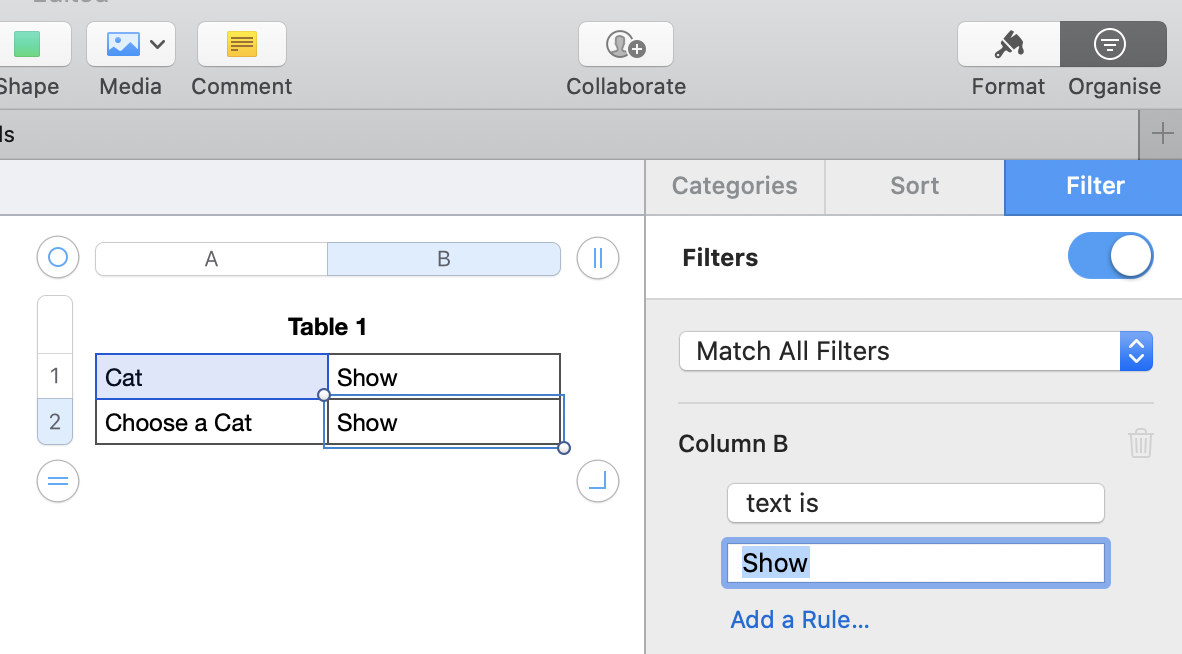Image resolution: width=1182 pixels, height=654 pixels.
Task: Toggle the Organise sidebar button
Action: coord(1113,45)
